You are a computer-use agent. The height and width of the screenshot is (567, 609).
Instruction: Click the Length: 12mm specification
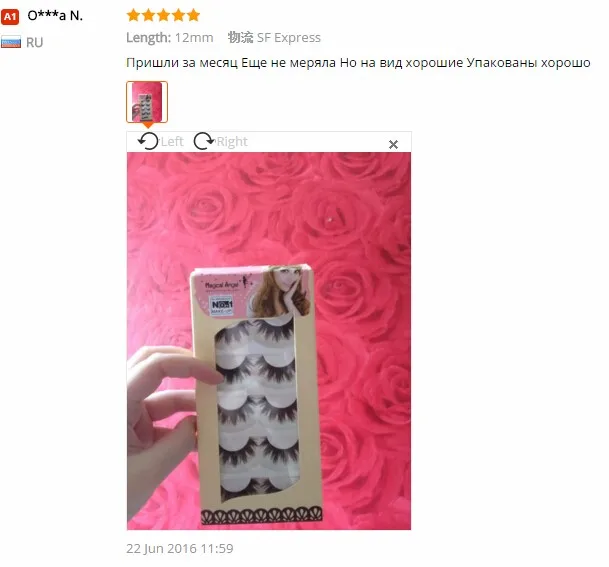tap(170, 38)
